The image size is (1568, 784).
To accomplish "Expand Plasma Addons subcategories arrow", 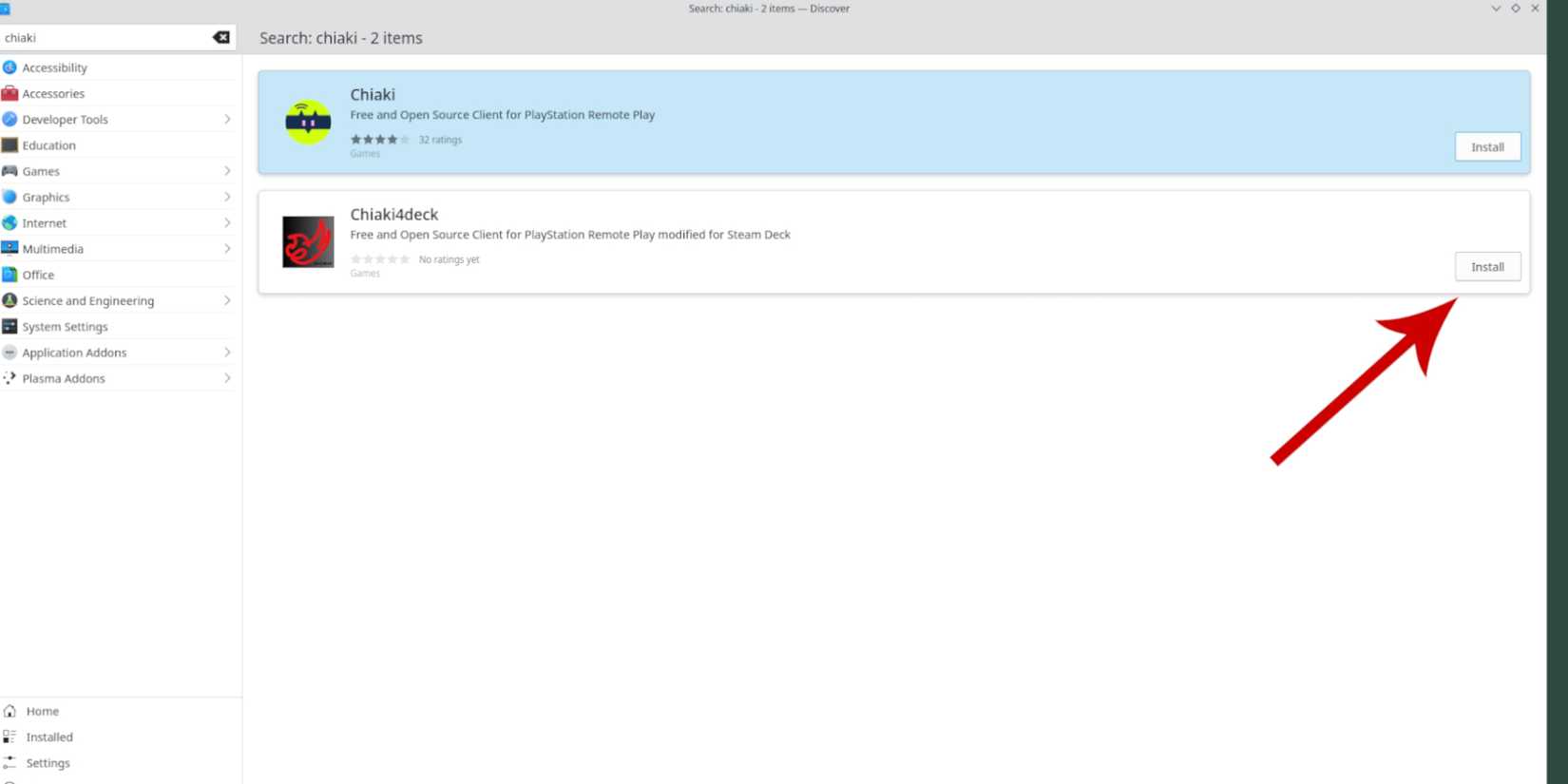I will click(x=227, y=378).
